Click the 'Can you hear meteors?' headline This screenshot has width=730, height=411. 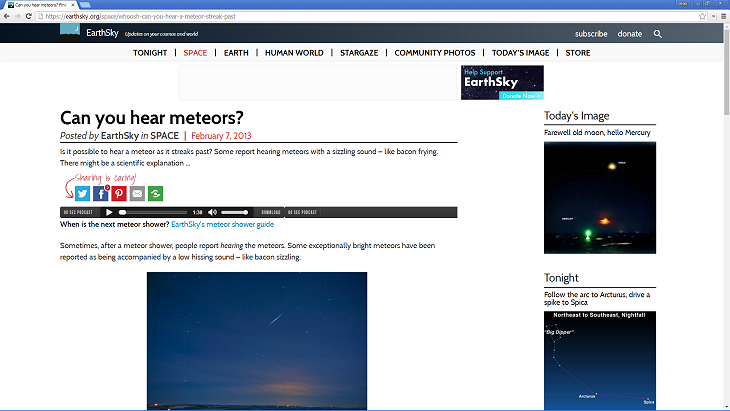pyautogui.click(x=152, y=118)
